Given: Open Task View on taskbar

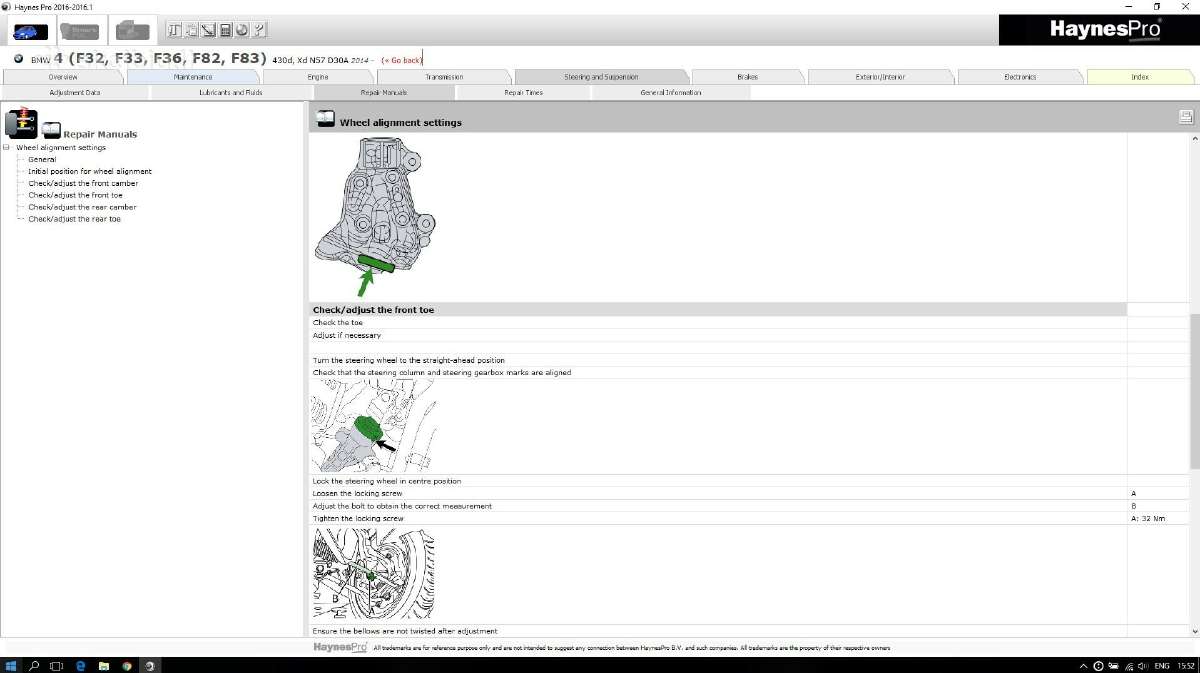Looking at the screenshot, I should click(57, 665).
